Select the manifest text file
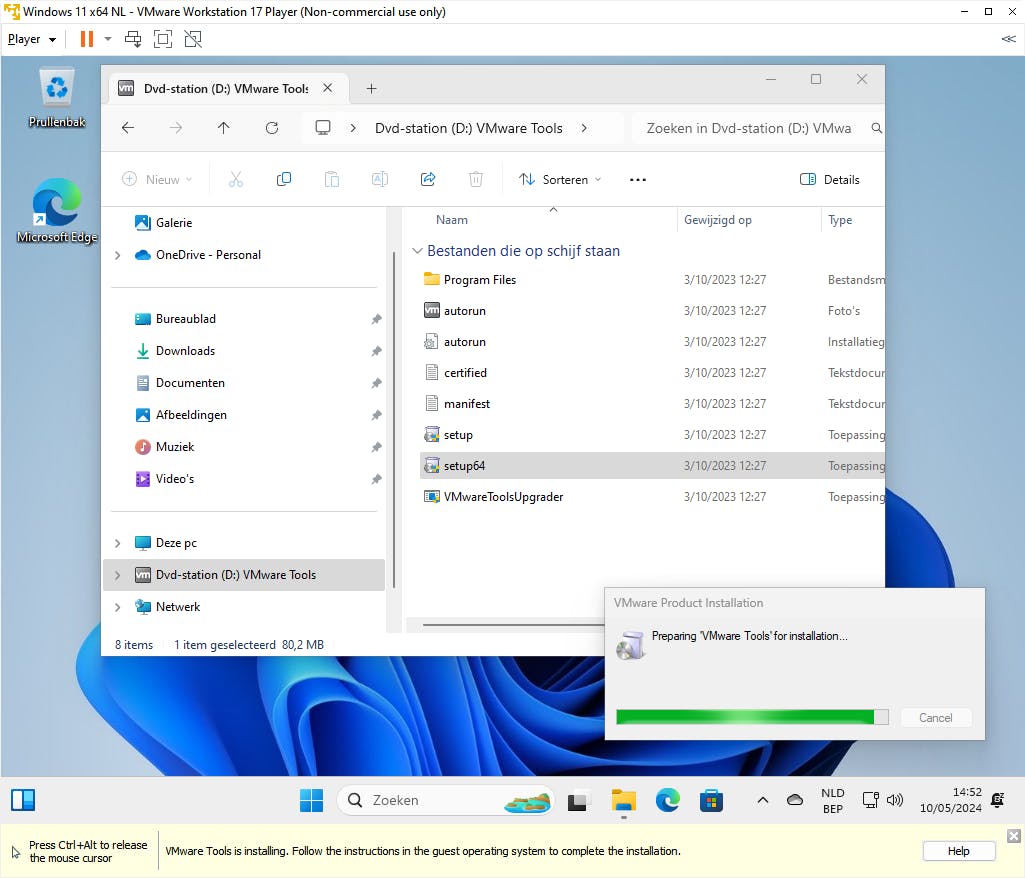This screenshot has width=1025, height=878. pos(467,404)
